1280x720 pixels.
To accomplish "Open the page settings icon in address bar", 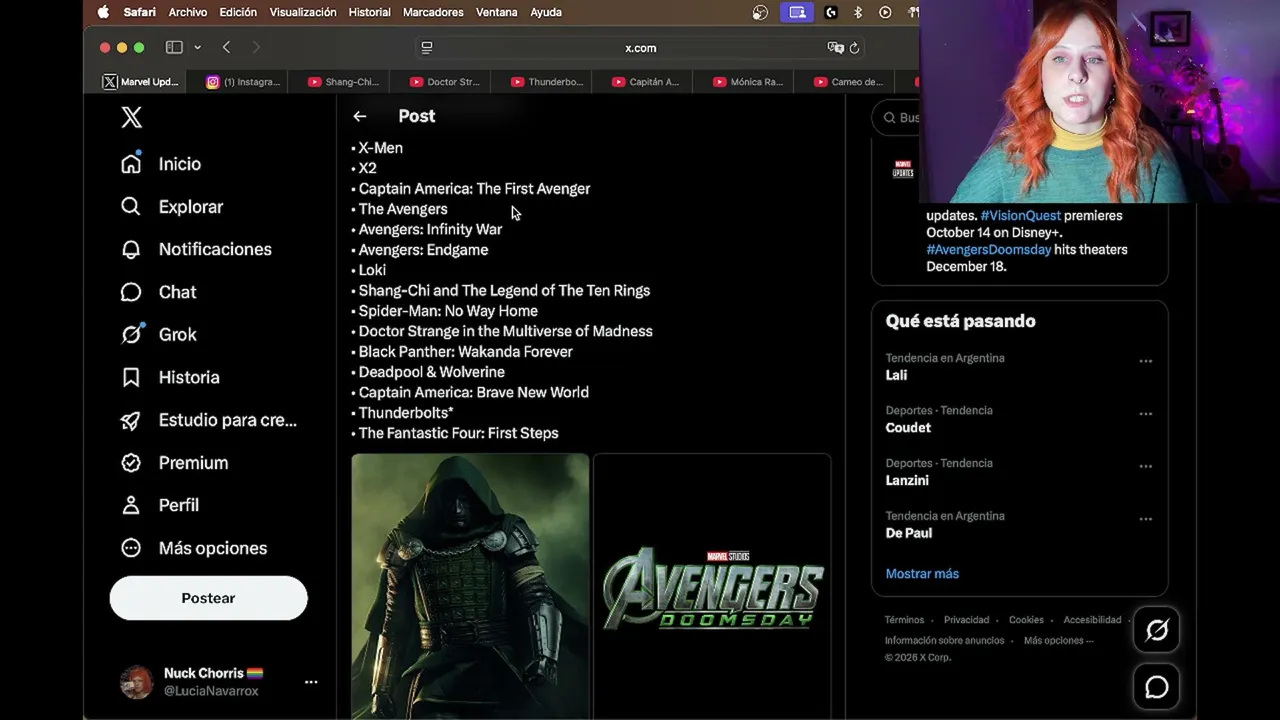I will click(x=427, y=47).
